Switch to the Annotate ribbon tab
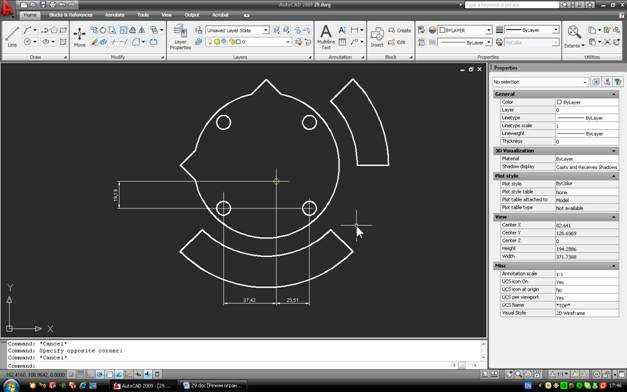627x392 pixels. coord(114,15)
